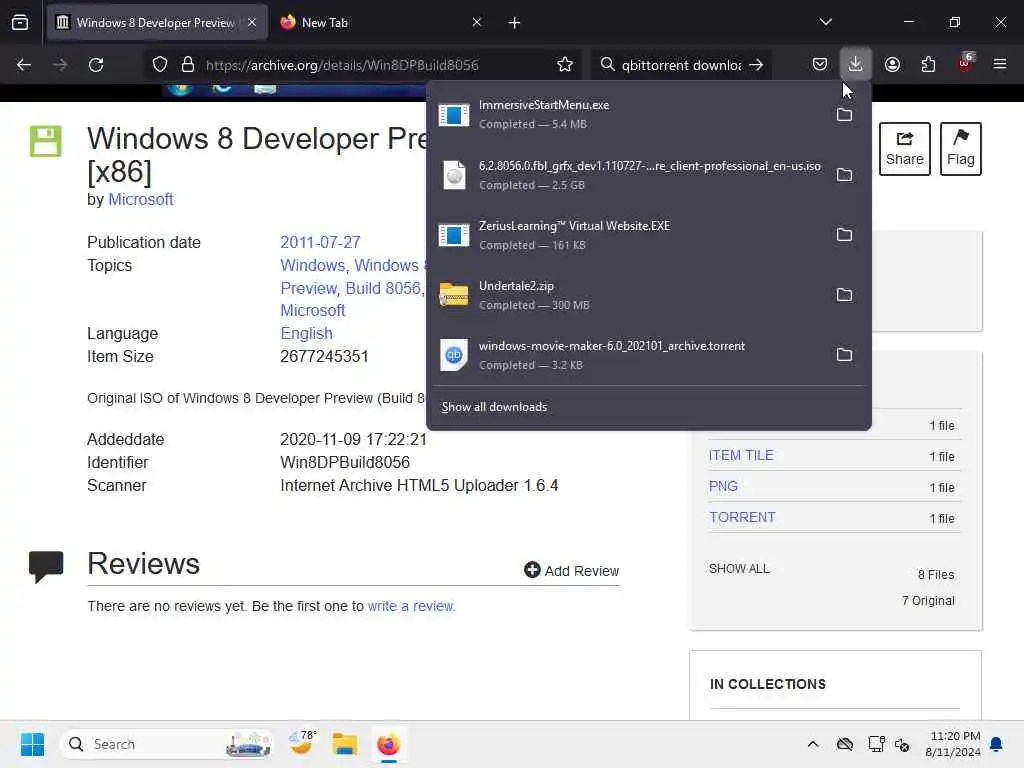Open the taskbar weather widget
The height and width of the screenshot is (768, 1024).
302,744
